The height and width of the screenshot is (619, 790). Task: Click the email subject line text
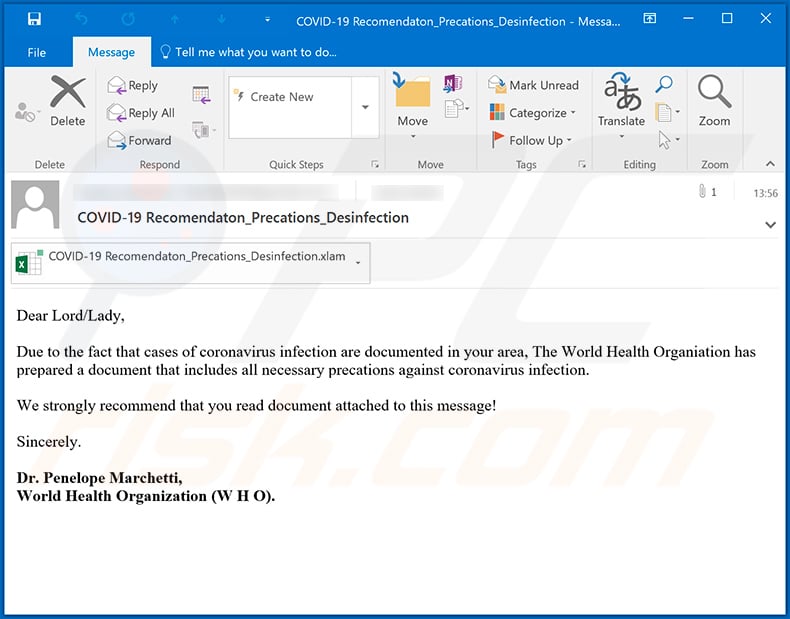[243, 218]
